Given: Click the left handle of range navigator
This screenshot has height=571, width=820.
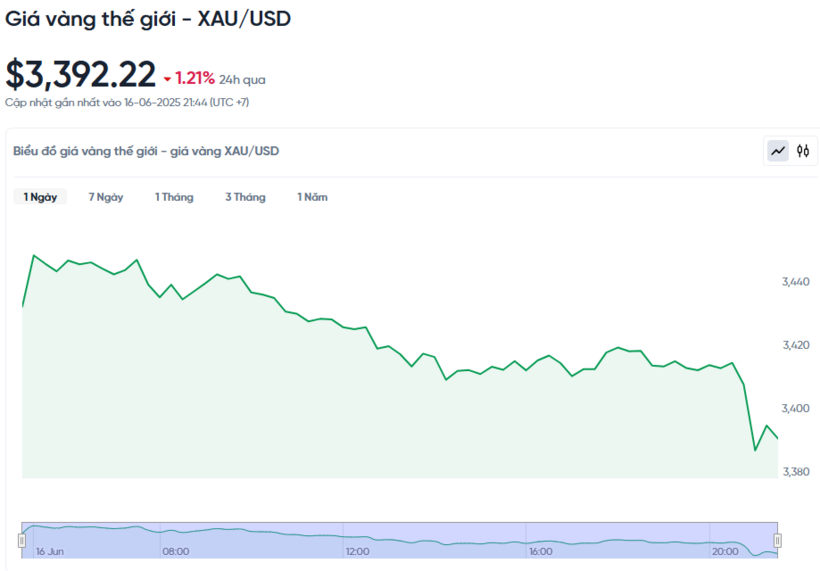Looking at the screenshot, I should (x=21, y=540).
